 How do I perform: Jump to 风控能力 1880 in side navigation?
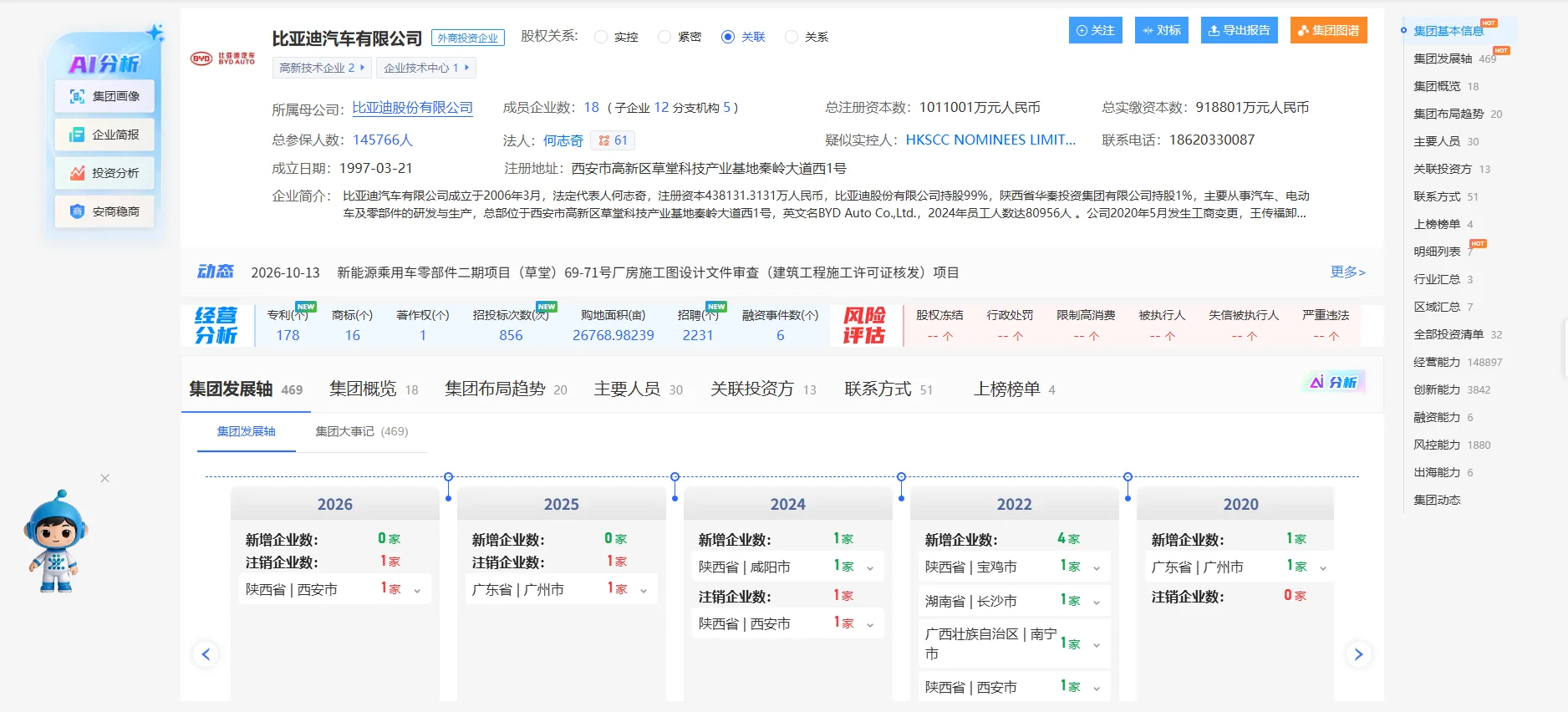tap(1451, 445)
